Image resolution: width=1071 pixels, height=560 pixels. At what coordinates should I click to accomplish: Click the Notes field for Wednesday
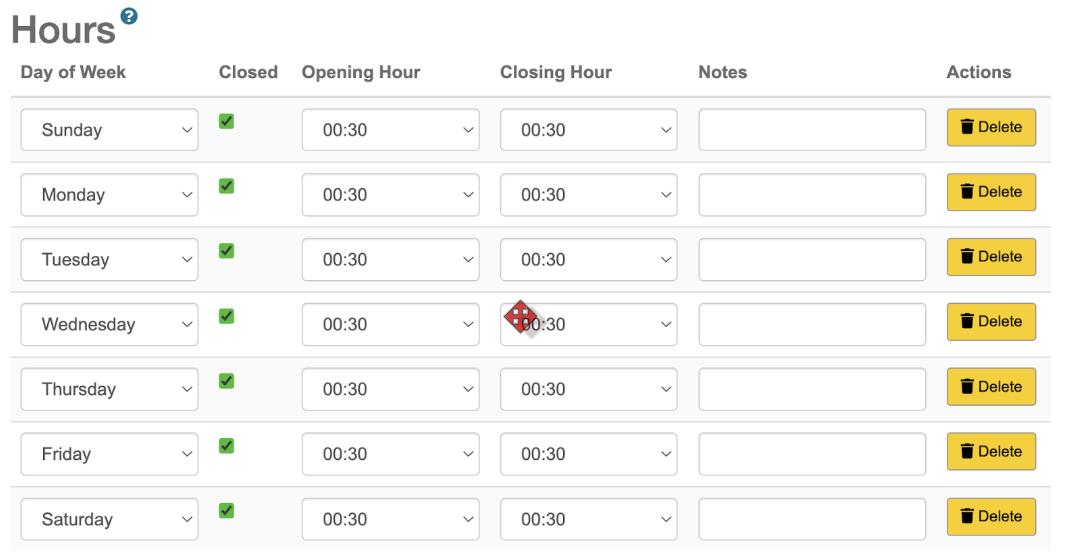click(812, 325)
